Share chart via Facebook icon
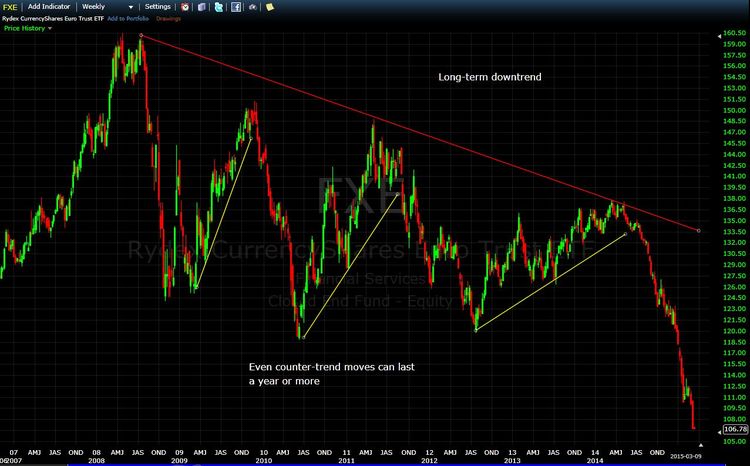The width and height of the screenshot is (750, 466). (x=235, y=6)
